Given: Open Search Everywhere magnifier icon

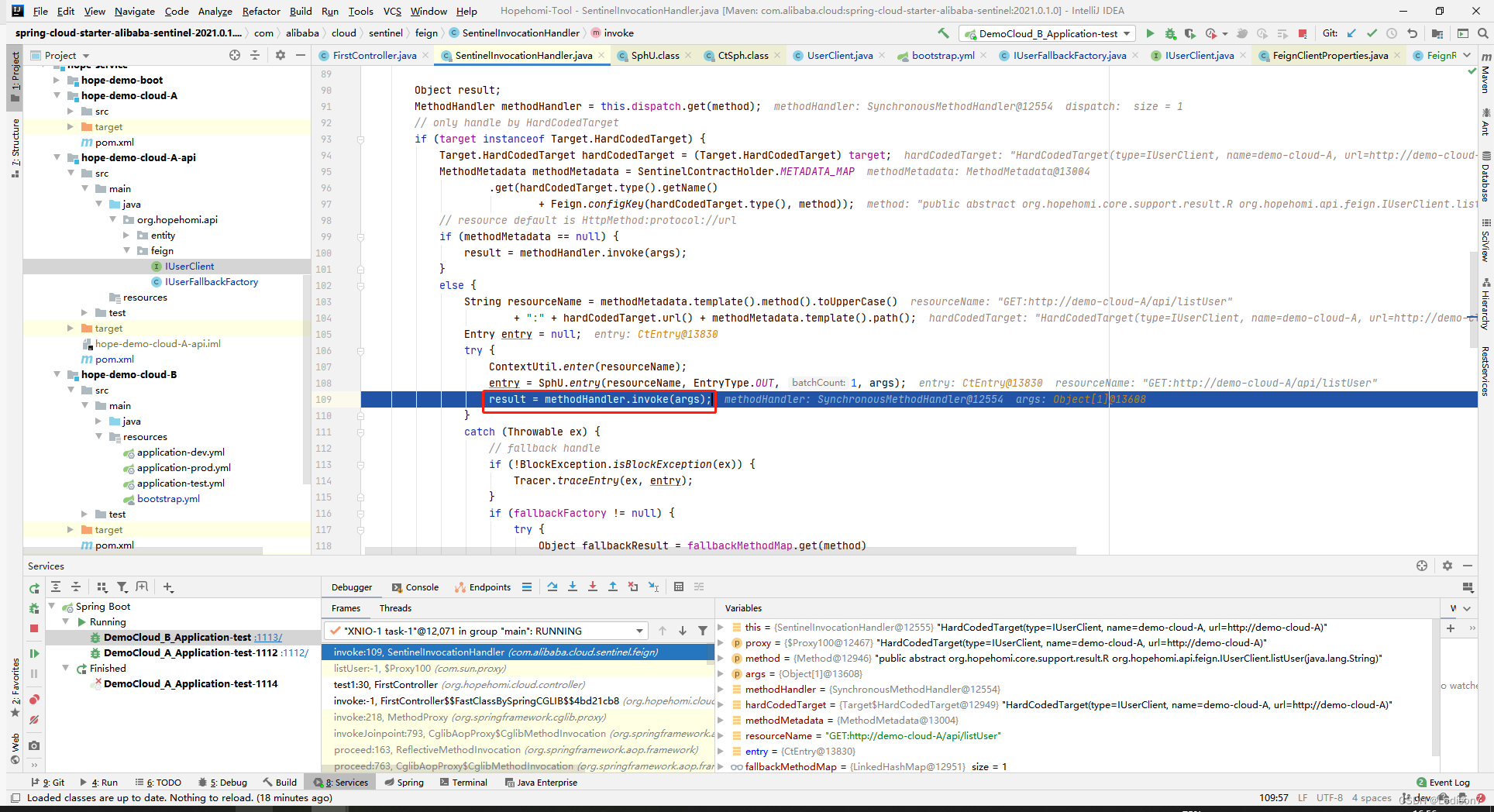Looking at the screenshot, I should pos(1482,33).
